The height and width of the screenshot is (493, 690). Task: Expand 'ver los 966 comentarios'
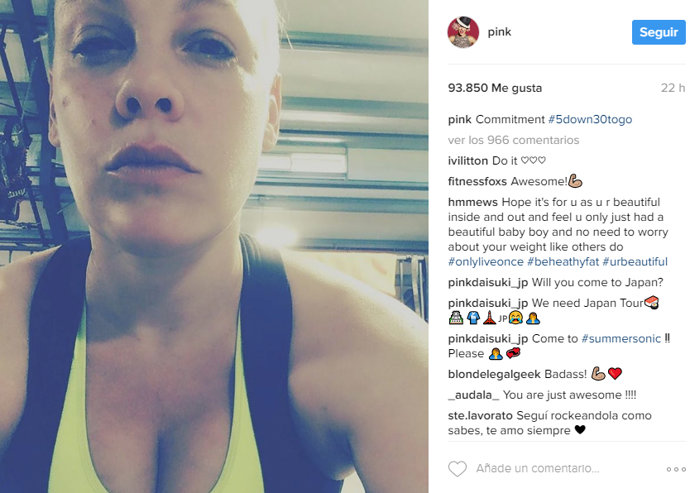point(513,140)
